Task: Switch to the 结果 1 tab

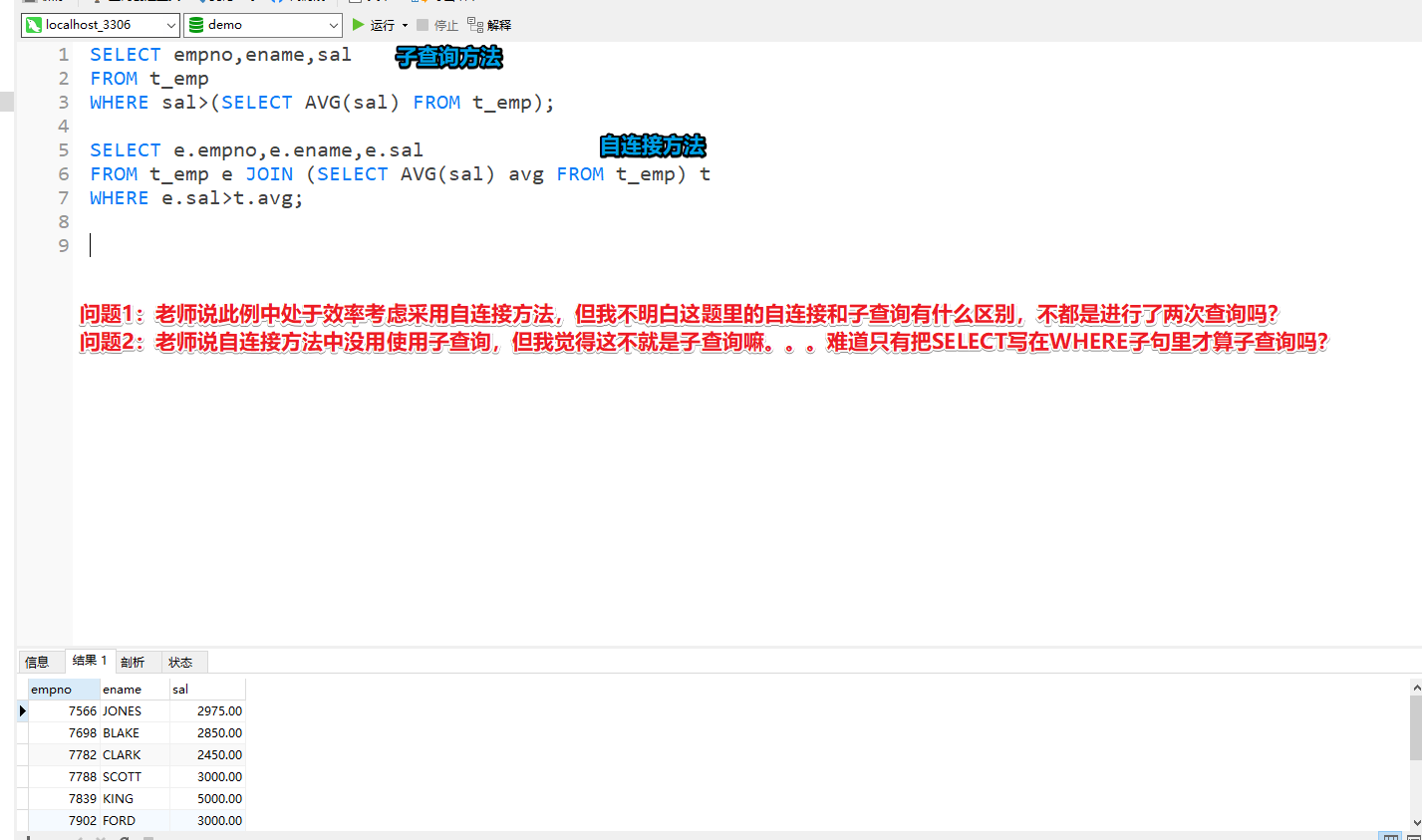Action: [x=90, y=661]
